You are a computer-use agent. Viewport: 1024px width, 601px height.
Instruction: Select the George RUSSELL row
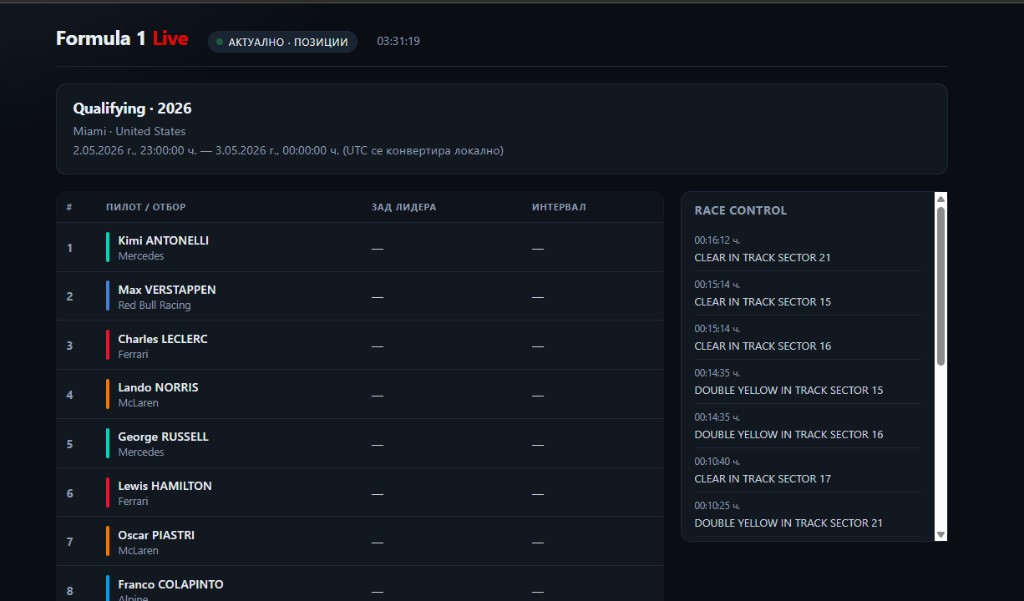(360, 444)
